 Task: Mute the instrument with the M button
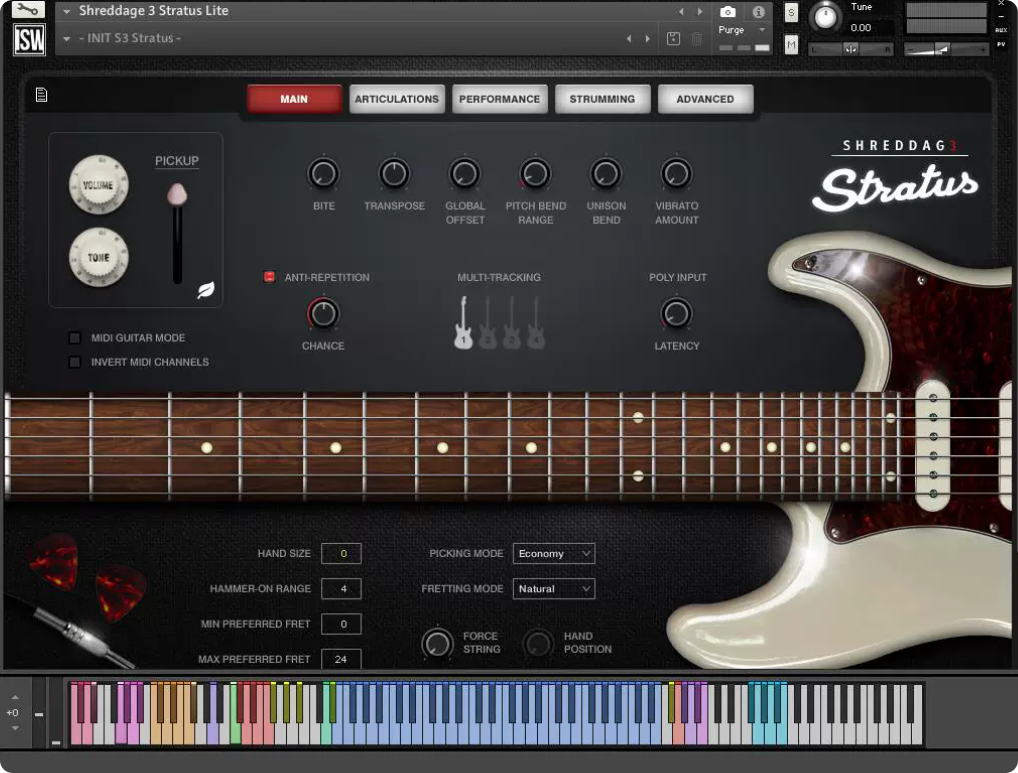pyautogui.click(x=791, y=45)
